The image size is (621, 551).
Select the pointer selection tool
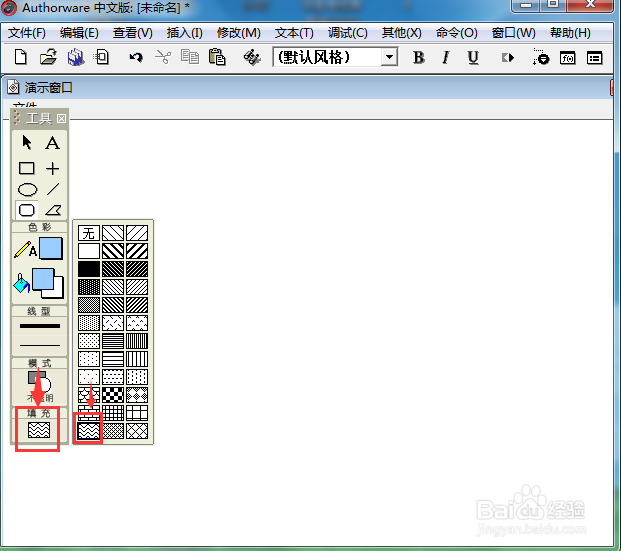tap(27, 143)
